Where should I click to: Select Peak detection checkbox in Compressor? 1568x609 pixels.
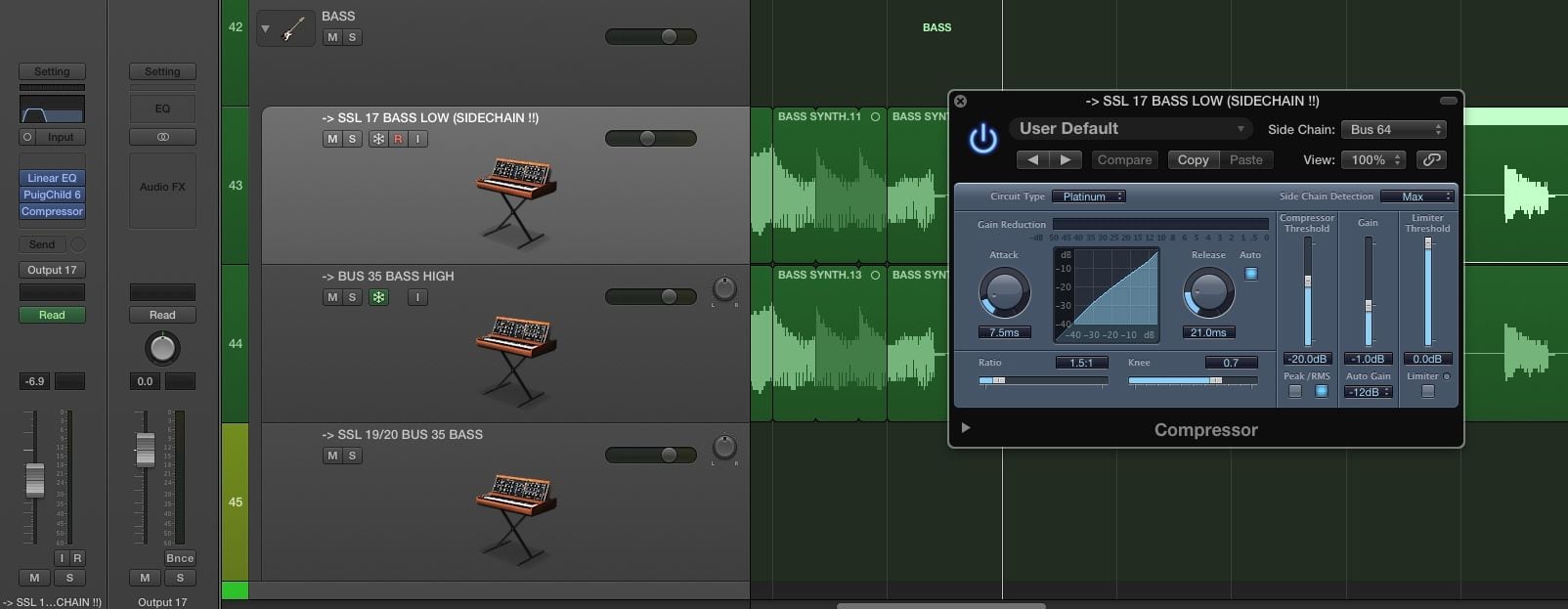[1295, 391]
